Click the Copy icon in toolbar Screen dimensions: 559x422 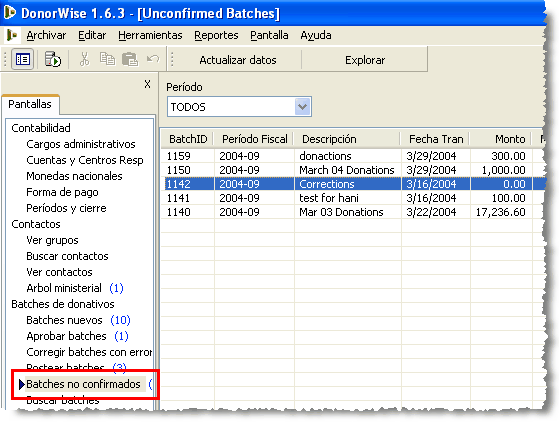tap(107, 59)
